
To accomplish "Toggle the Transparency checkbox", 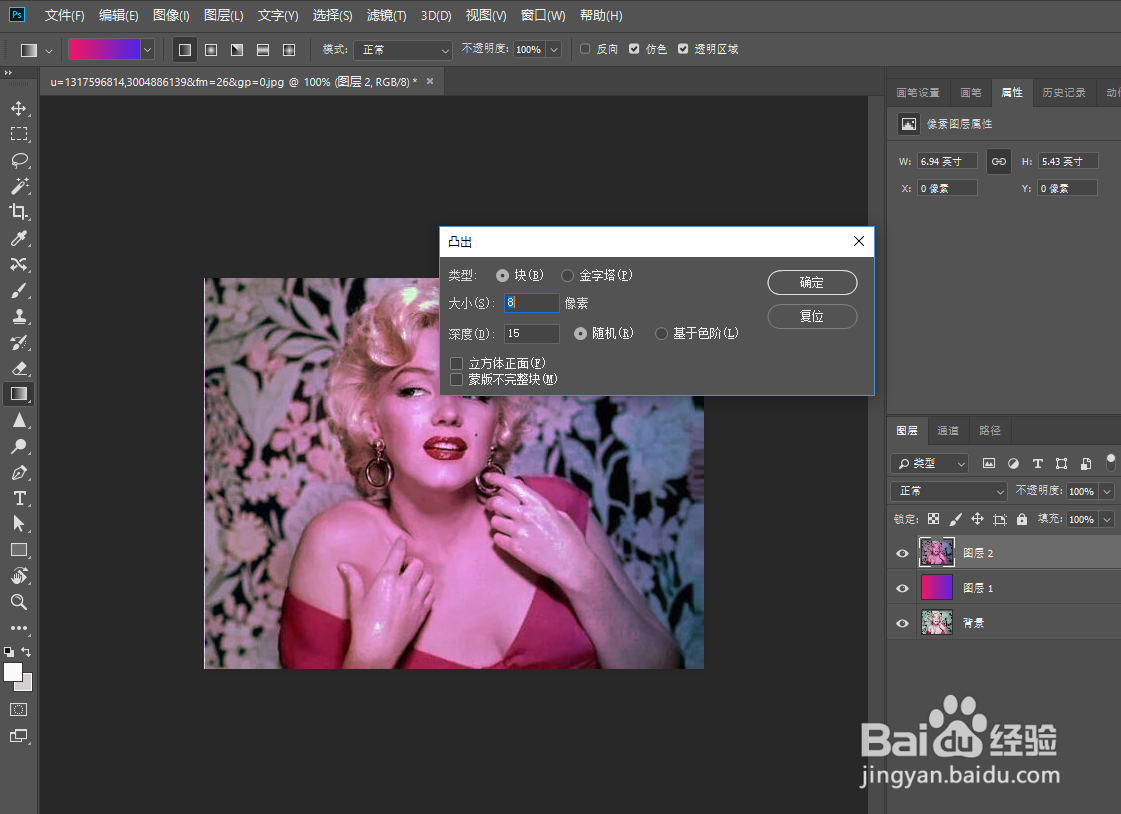I will [683, 49].
